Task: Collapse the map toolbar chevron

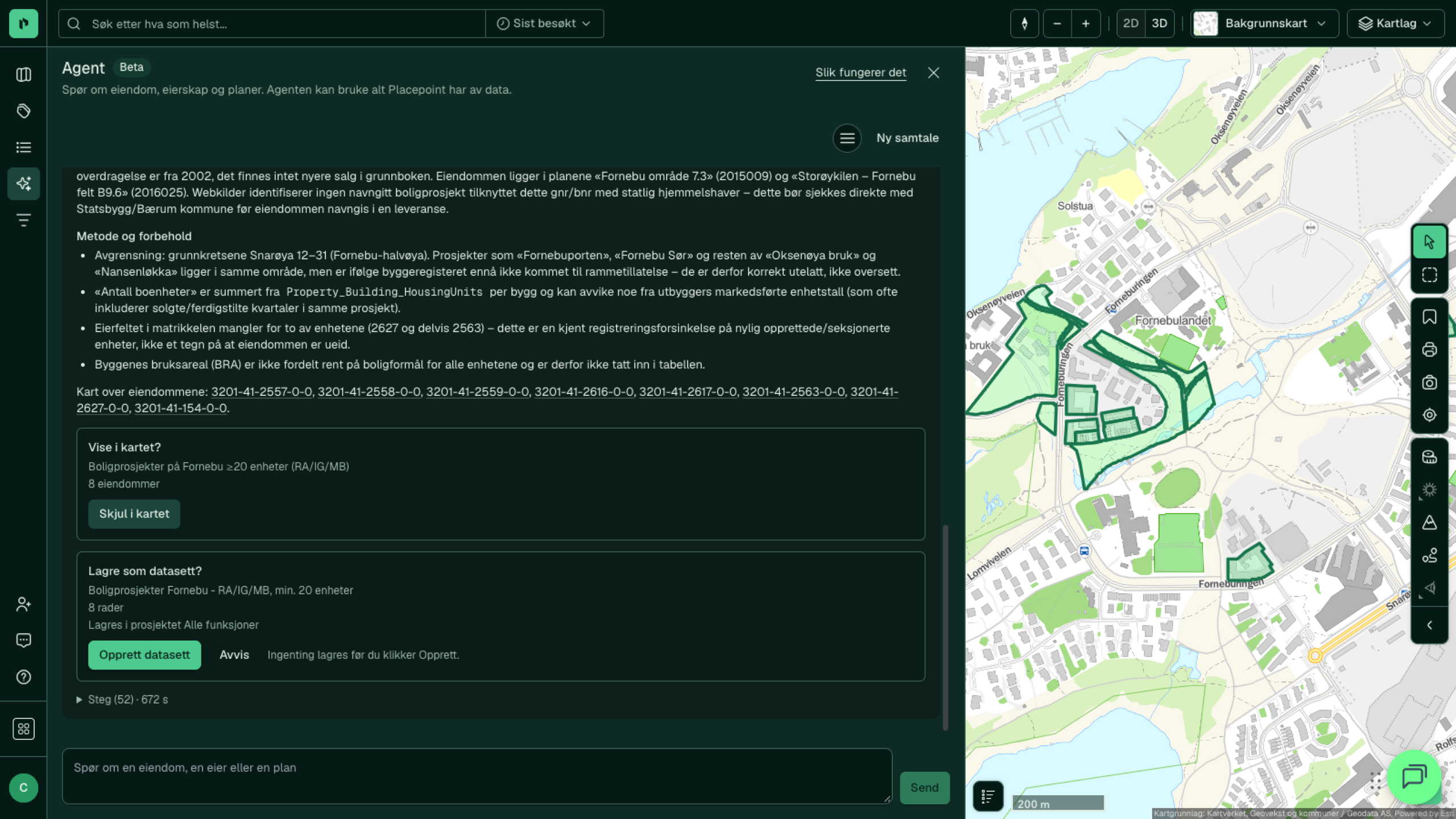Action: tap(1429, 625)
